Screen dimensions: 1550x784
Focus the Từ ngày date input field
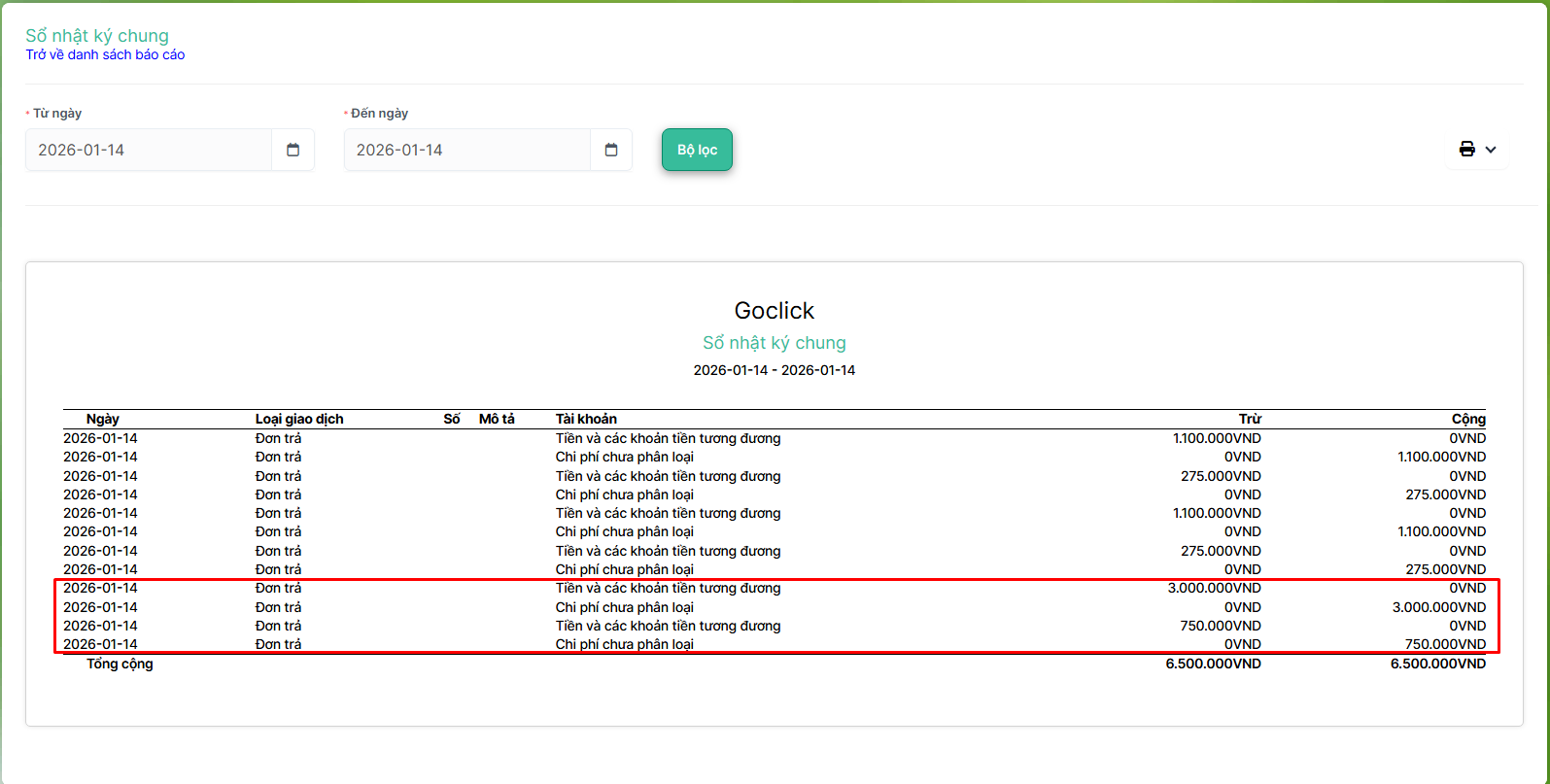click(x=149, y=150)
